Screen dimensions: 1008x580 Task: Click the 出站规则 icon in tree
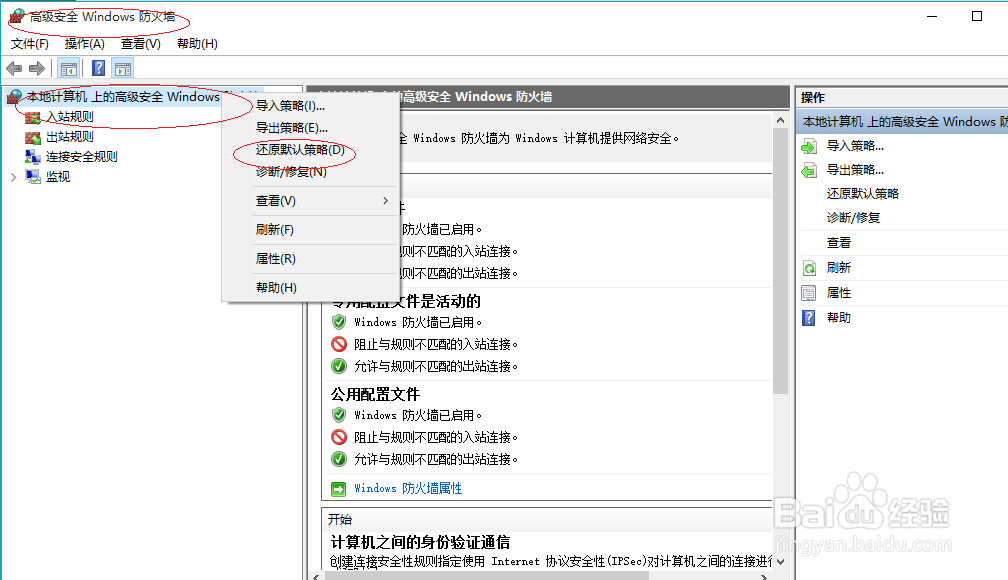pyautogui.click(x=33, y=137)
